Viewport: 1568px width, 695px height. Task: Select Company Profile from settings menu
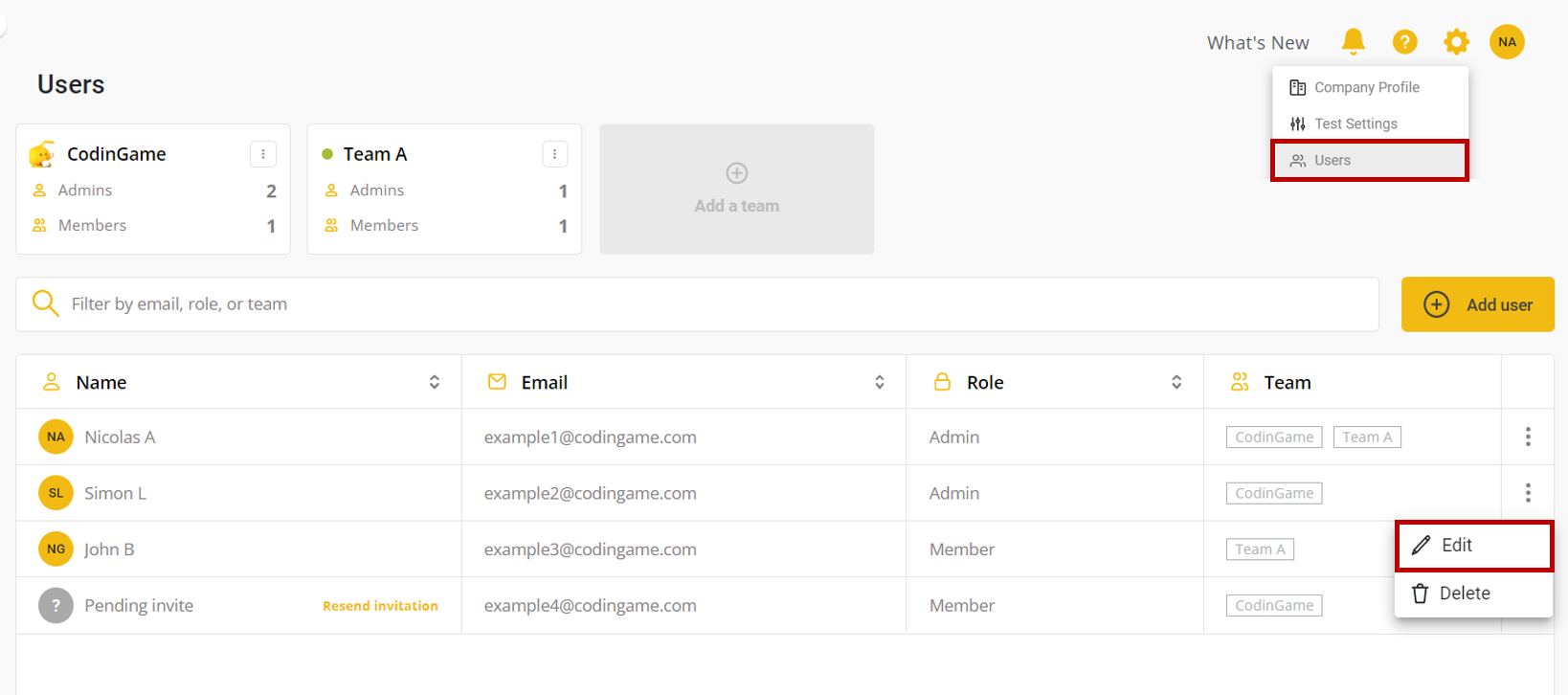[x=1366, y=87]
